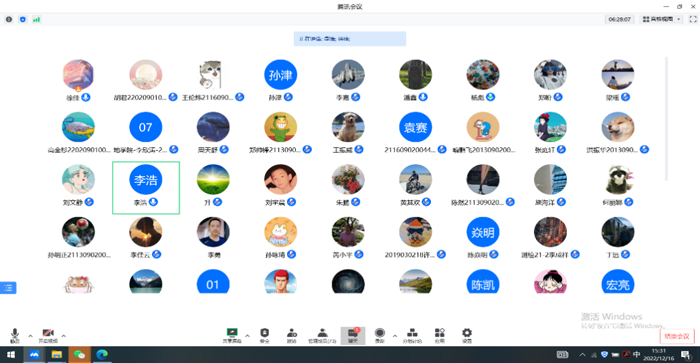Select the 孙津 participant avatar

(280, 75)
